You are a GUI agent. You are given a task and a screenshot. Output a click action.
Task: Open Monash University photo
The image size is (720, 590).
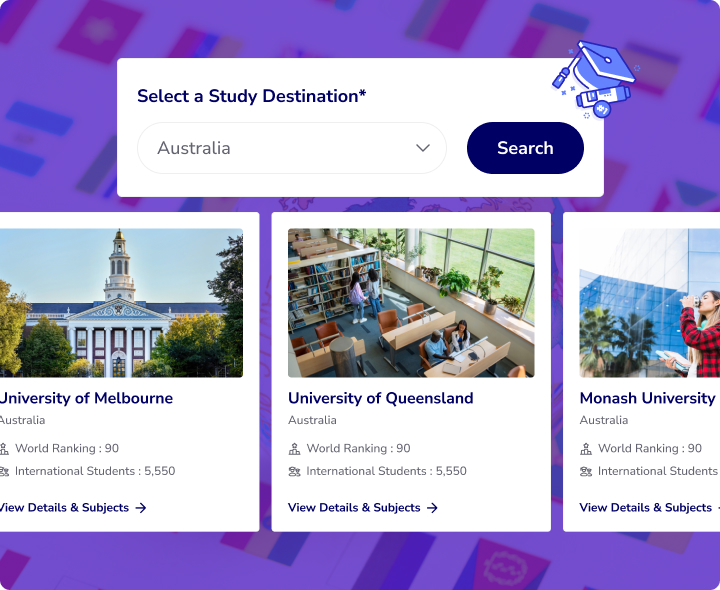[650, 303]
